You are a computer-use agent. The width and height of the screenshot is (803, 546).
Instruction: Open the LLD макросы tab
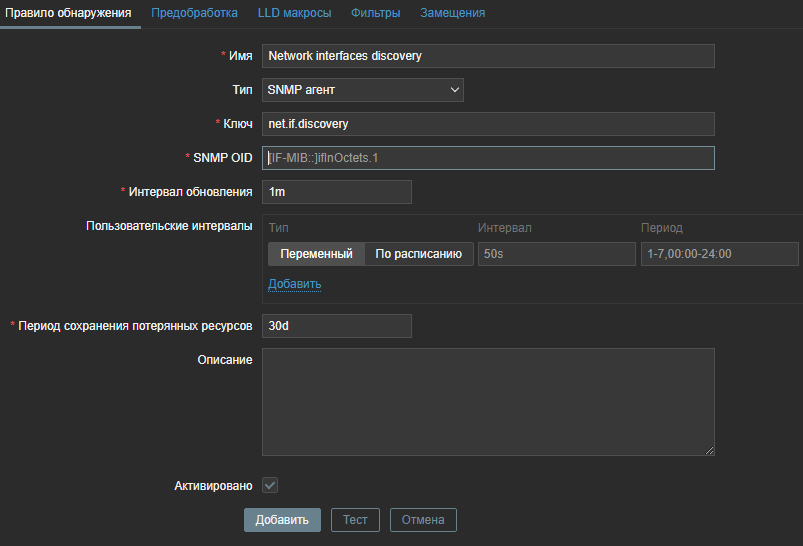click(294, 13)
